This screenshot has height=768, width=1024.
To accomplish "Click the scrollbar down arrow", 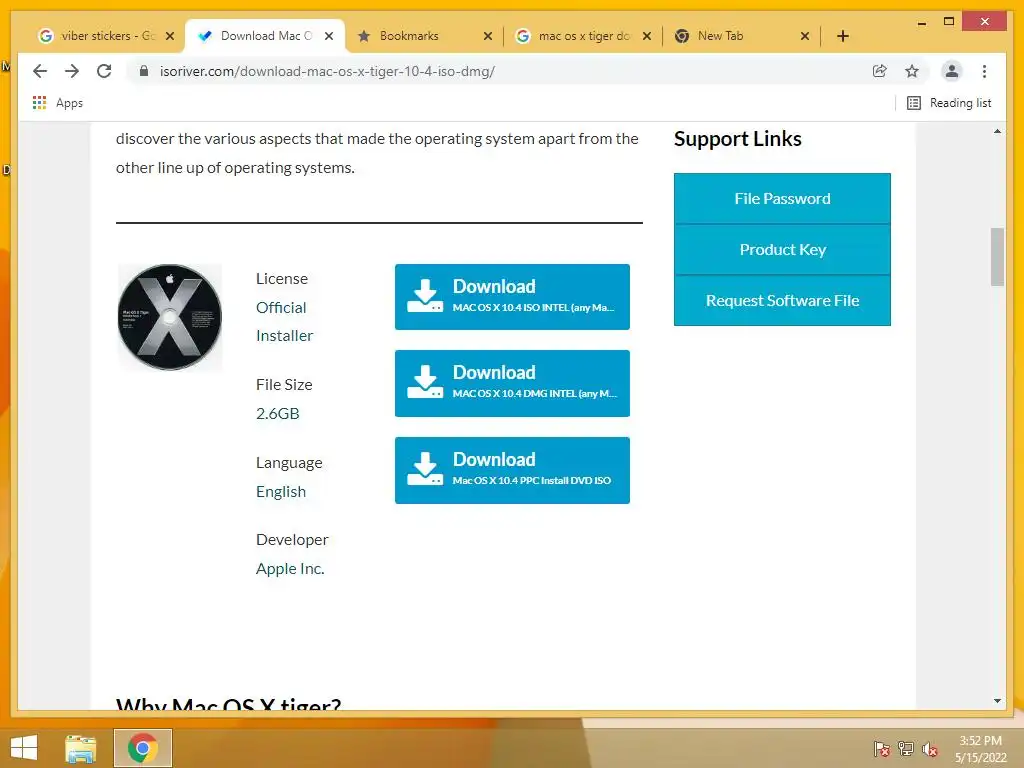I will click(997, 701).
